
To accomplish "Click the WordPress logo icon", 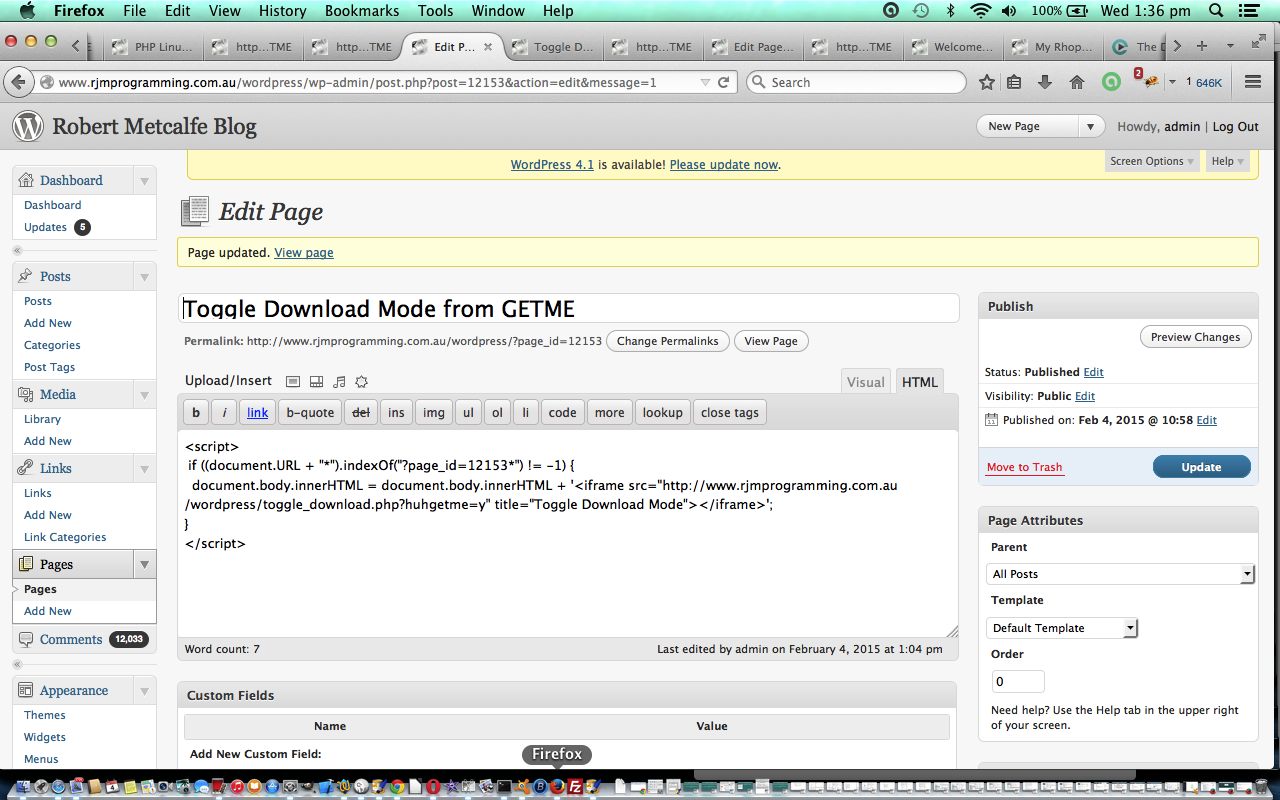I will tap(28, 126).
